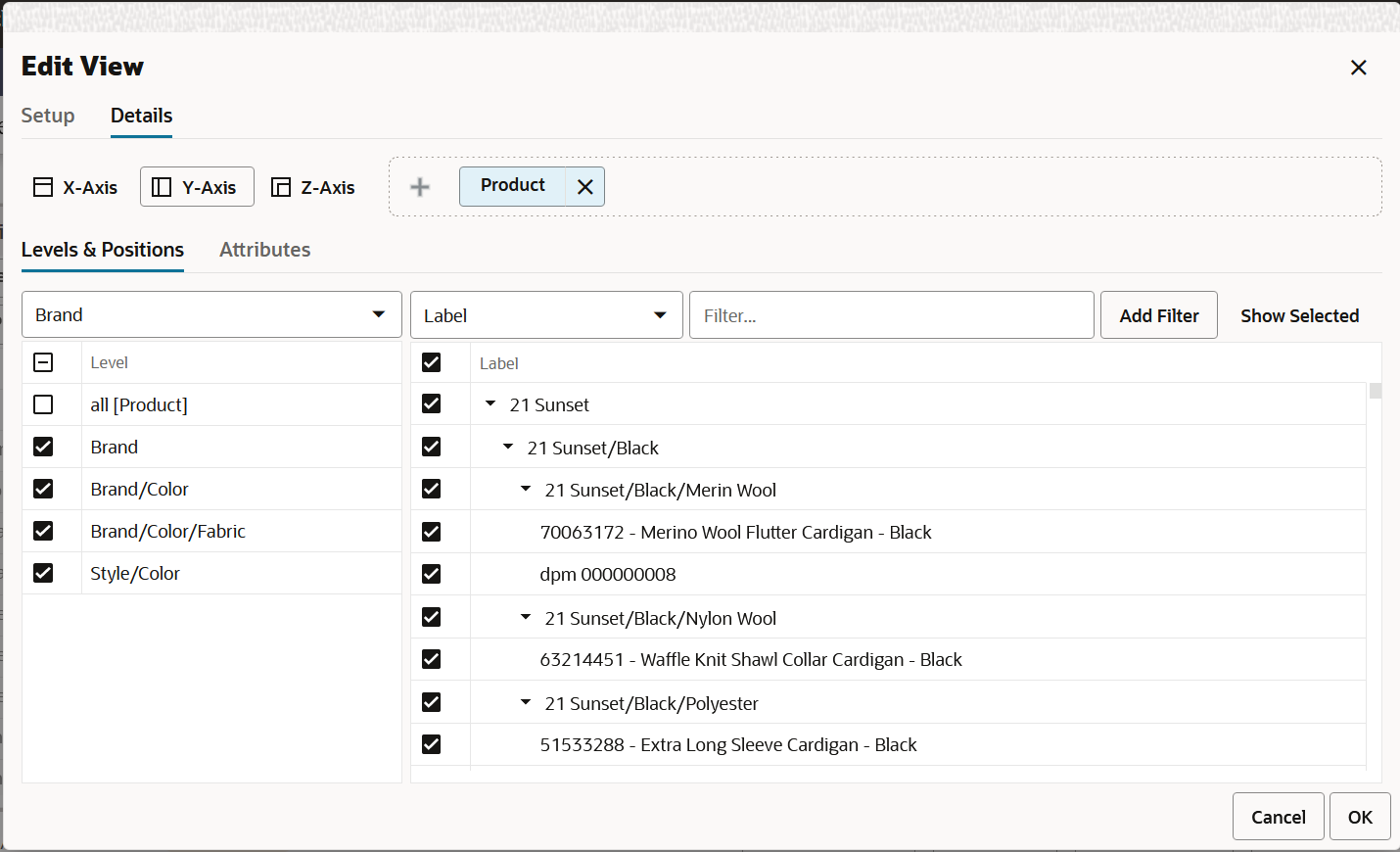This screenshot has width=1400, height=852.
Task: Uncheck 21 Sunset/Black/Nylon Wool checkbox
Action: click(431, 617)
